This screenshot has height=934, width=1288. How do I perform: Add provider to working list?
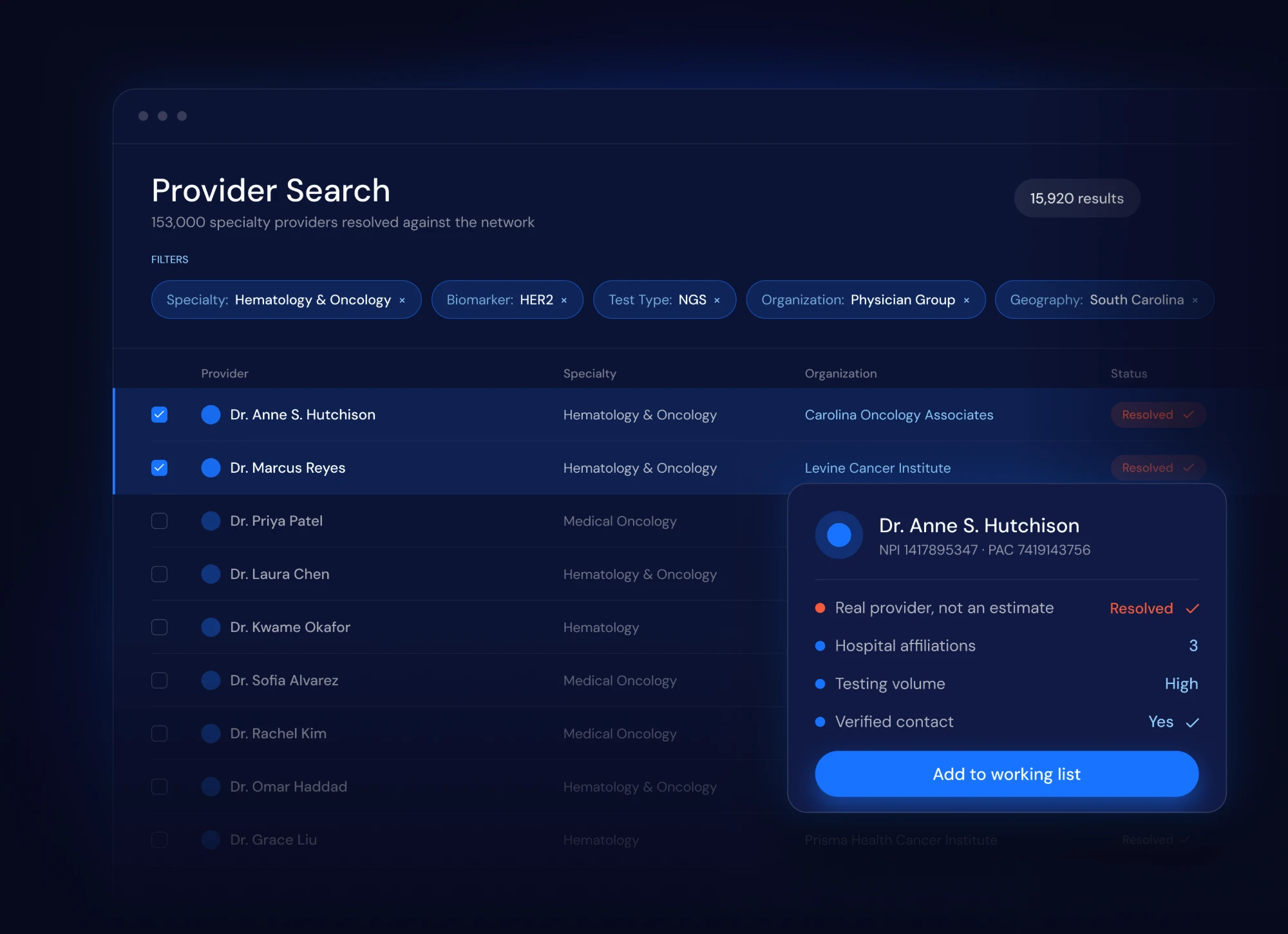pos(1007,774)
